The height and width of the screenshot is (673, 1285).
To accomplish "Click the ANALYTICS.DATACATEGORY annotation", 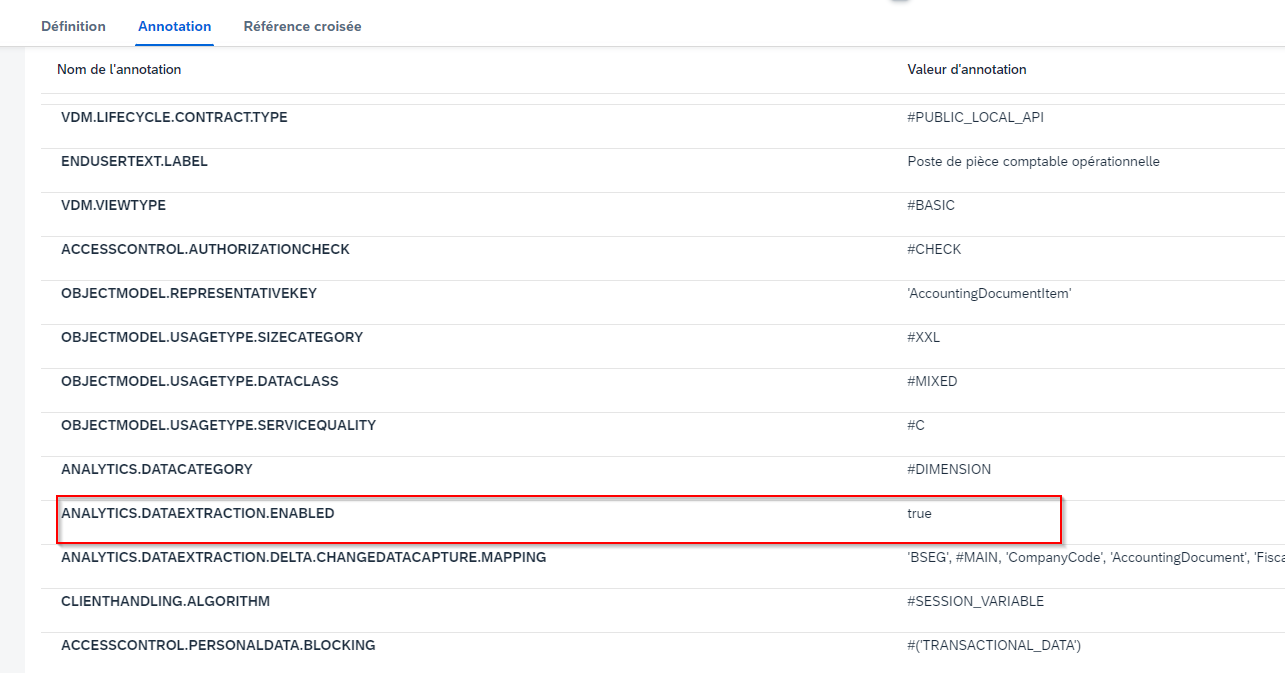I will (x=156, y=469).
